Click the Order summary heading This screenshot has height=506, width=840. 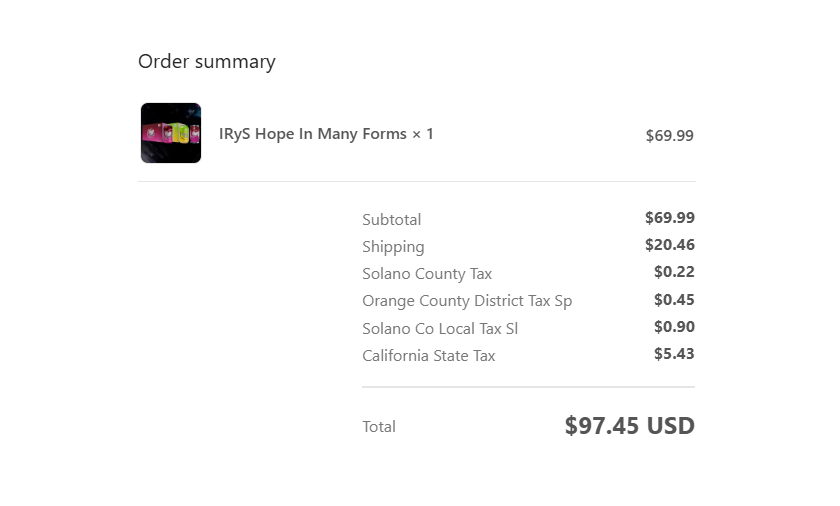click(207, 61)
